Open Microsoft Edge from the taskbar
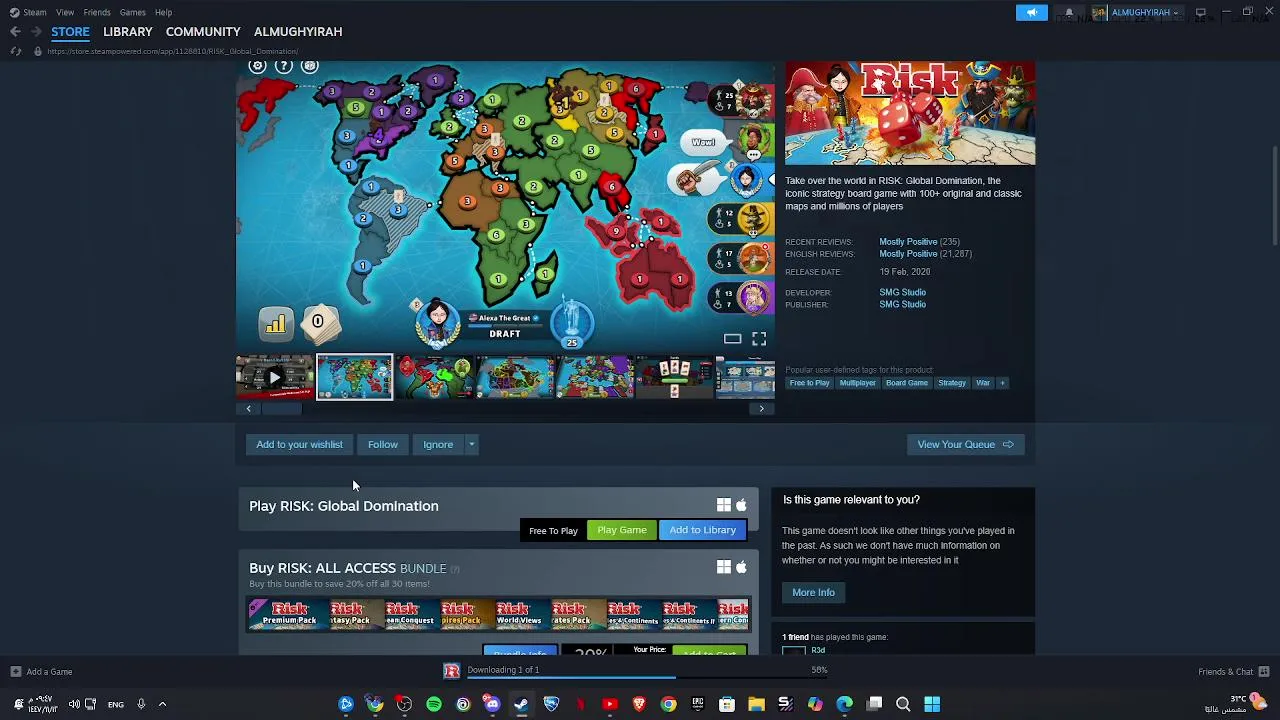Viewport: 1280px width, 720px height. [x=844, y=704]
